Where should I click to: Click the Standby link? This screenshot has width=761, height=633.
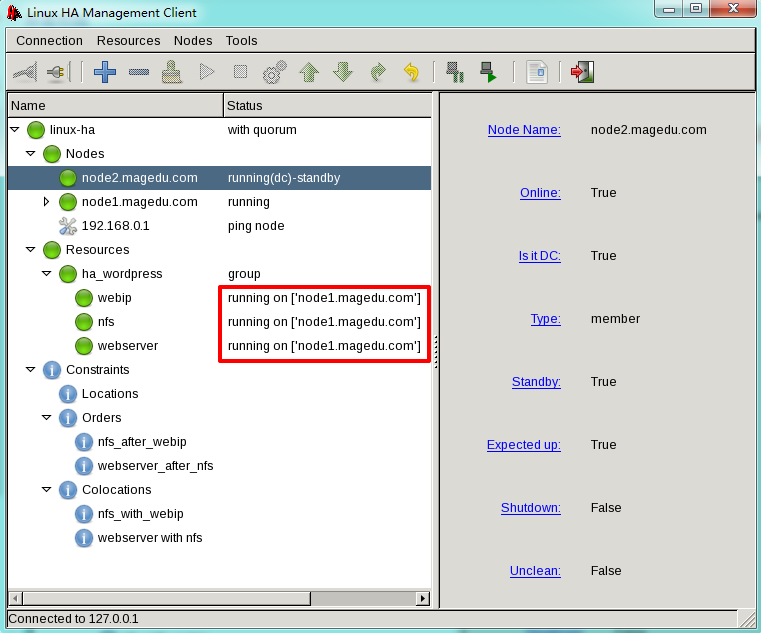point(536,382)
